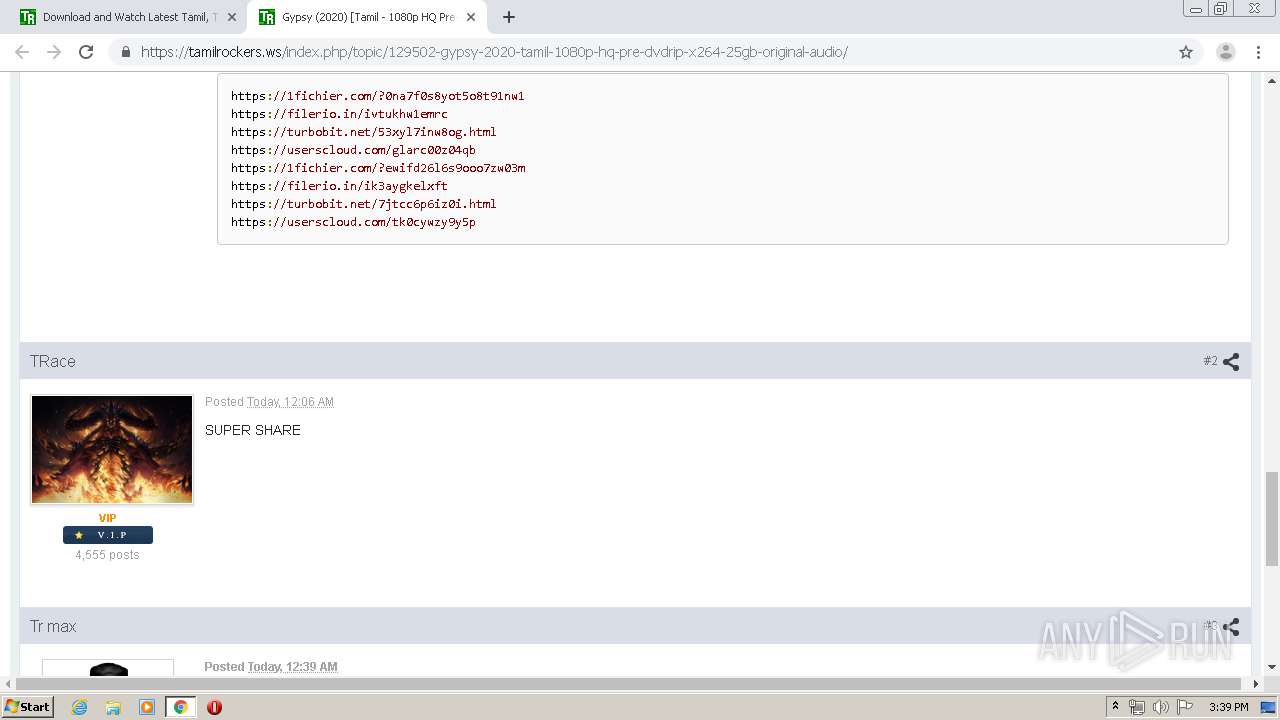The image size is (1280, 720).
Task: Open the Action Center flag icon
Action: pyautogui.click(x=1185, y=707)
